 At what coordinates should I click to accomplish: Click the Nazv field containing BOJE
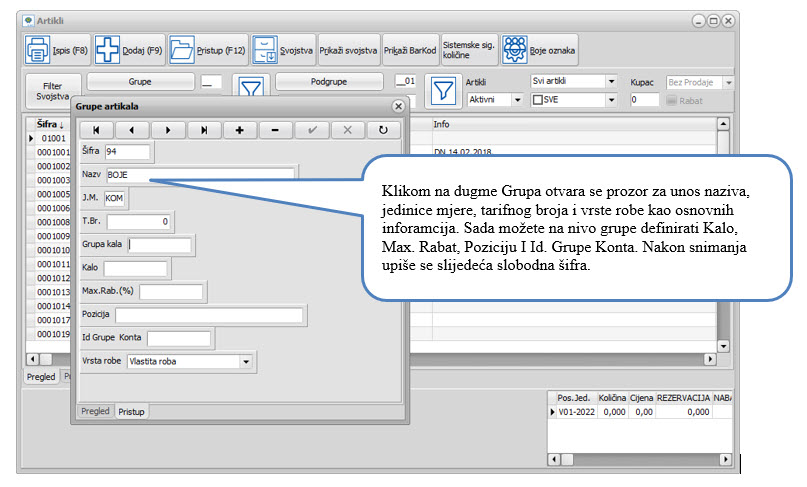tap(201, 175)
